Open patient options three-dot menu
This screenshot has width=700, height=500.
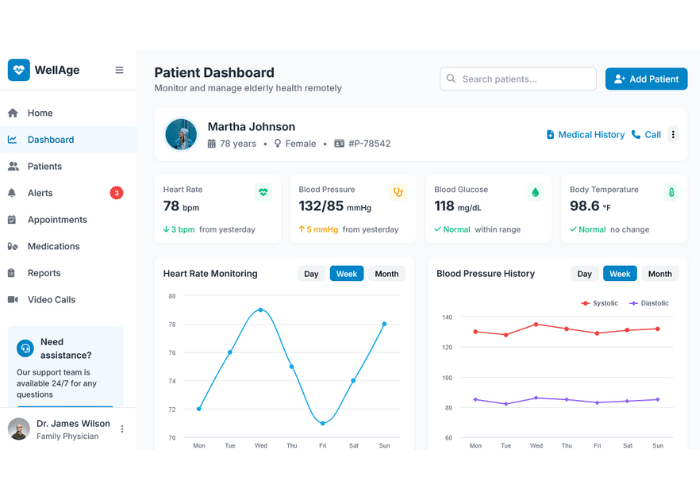(673, 135)
